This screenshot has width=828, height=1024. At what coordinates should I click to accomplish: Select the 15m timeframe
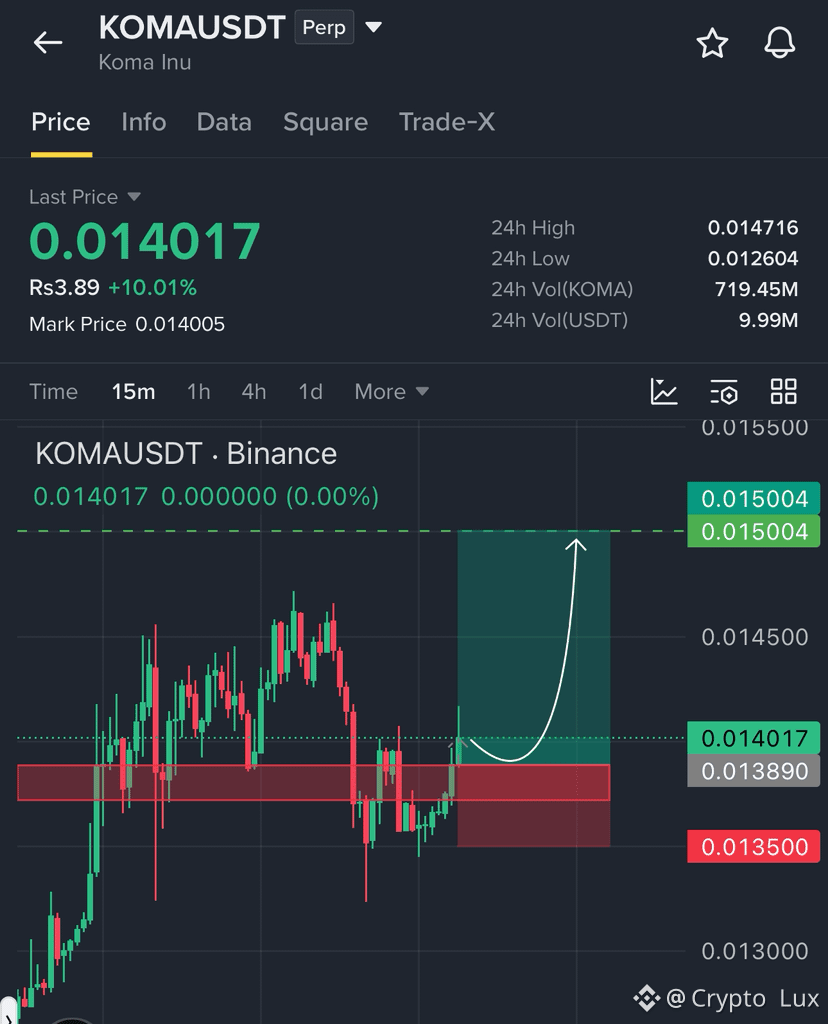coord(133,391)
